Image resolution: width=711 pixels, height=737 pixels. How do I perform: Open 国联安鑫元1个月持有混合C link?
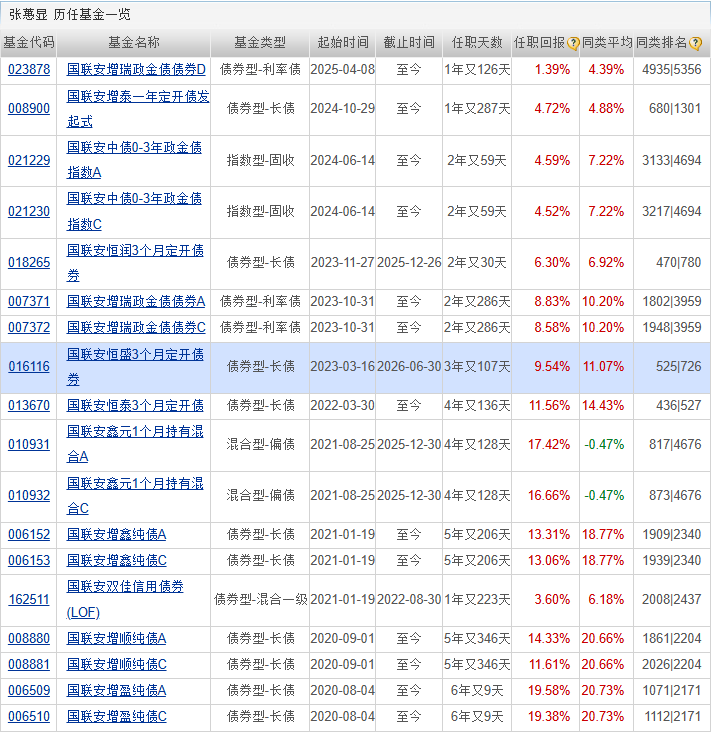point(135,495)
